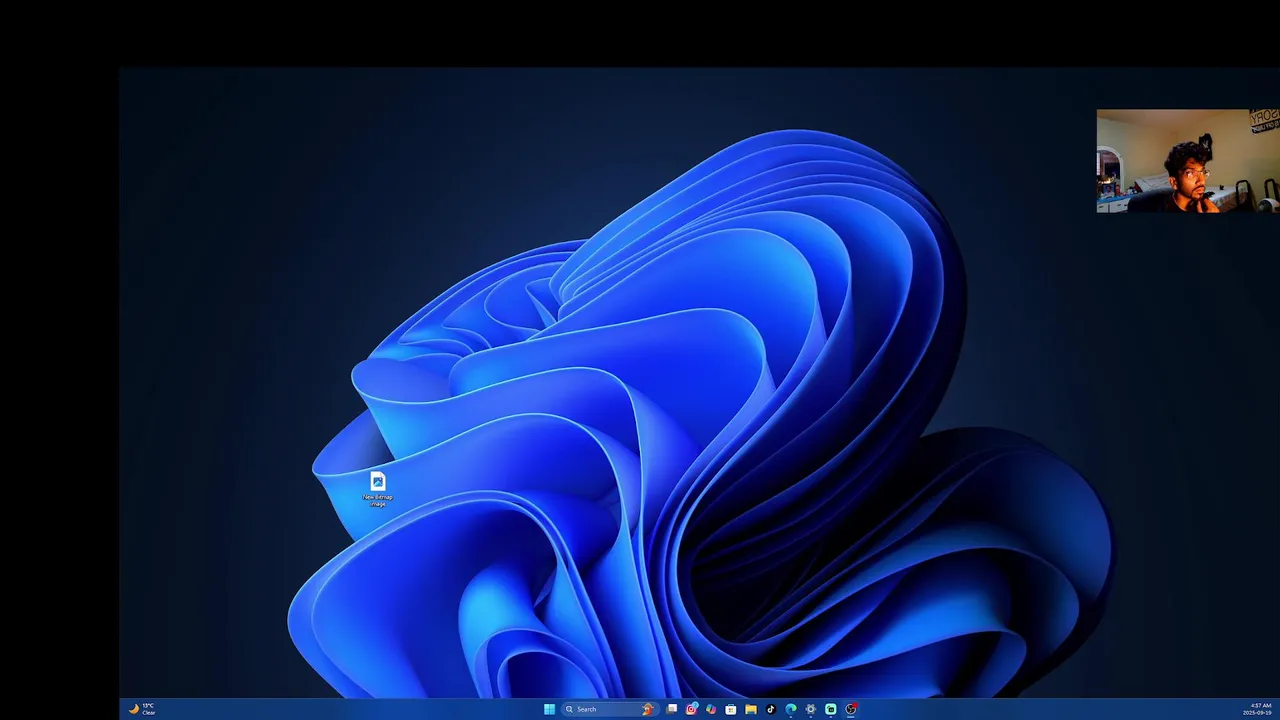Open the weather widget showing Clear
This screenshot has height=720, width=1280.
pos(142,709)
